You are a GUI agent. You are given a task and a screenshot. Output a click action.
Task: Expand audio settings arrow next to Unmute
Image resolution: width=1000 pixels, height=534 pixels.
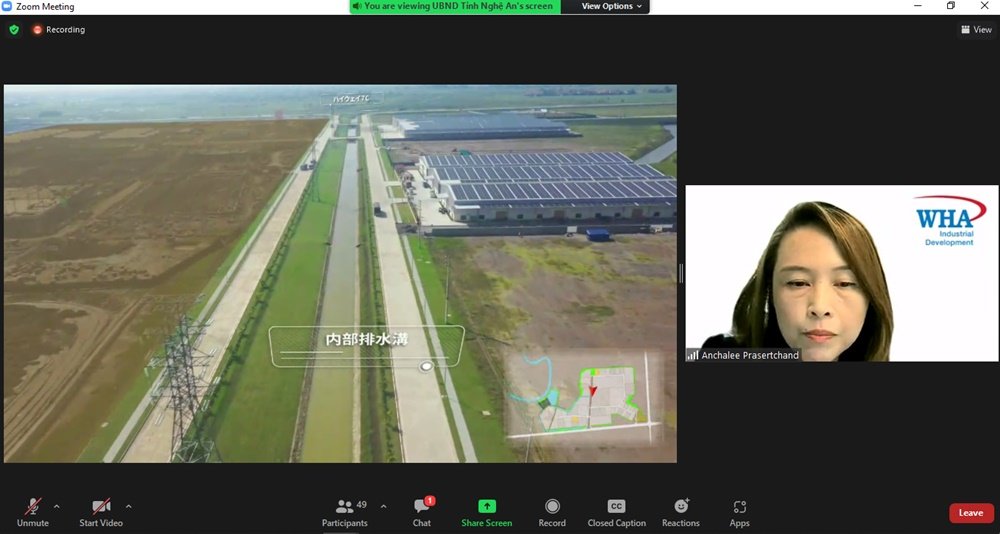pos(56,506)
